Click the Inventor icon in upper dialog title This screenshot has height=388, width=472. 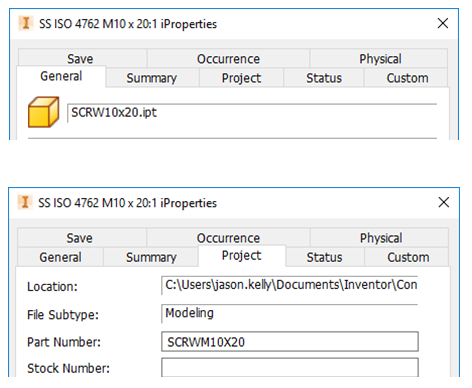pyautogui.click(x=26, y=23)
